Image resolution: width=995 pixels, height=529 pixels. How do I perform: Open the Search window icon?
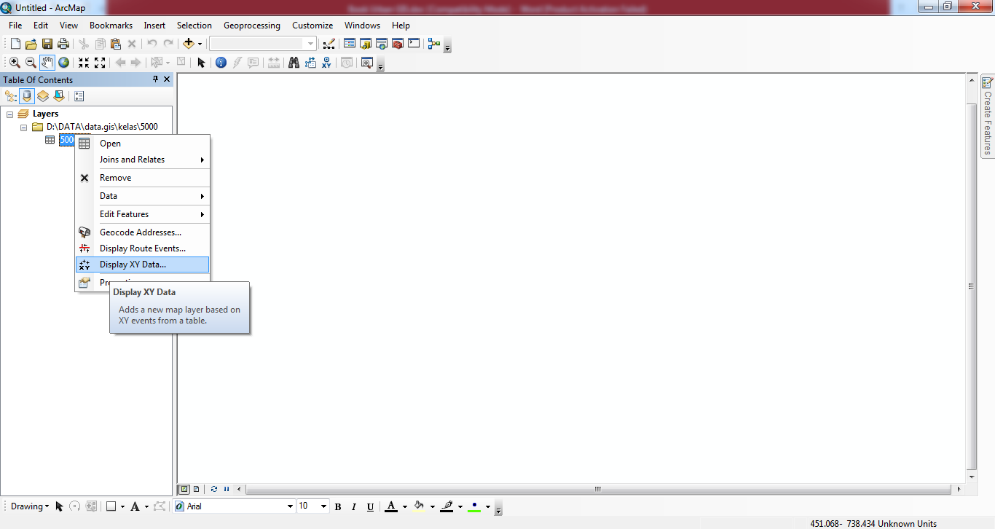(381, 44)
